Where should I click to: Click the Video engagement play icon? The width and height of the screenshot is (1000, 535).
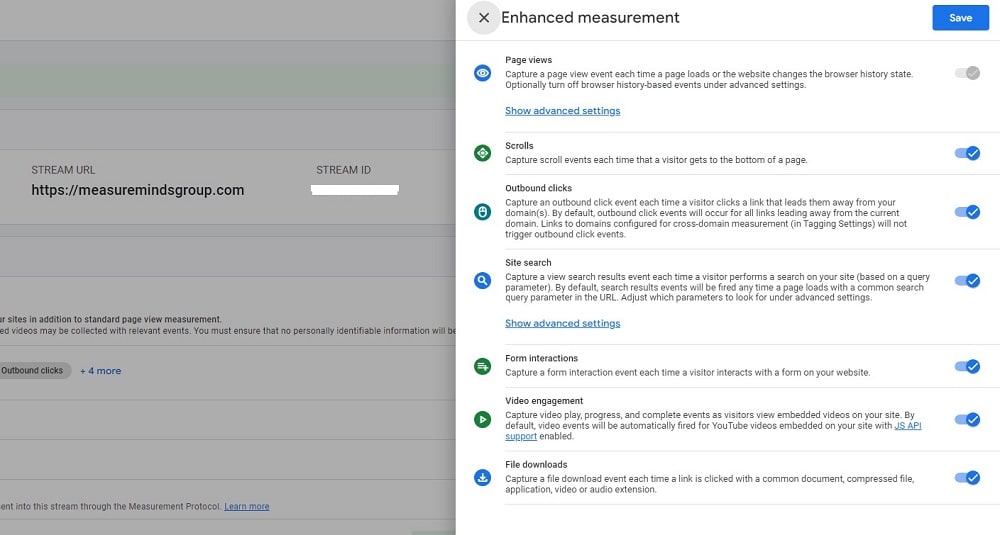coord(483,419)
